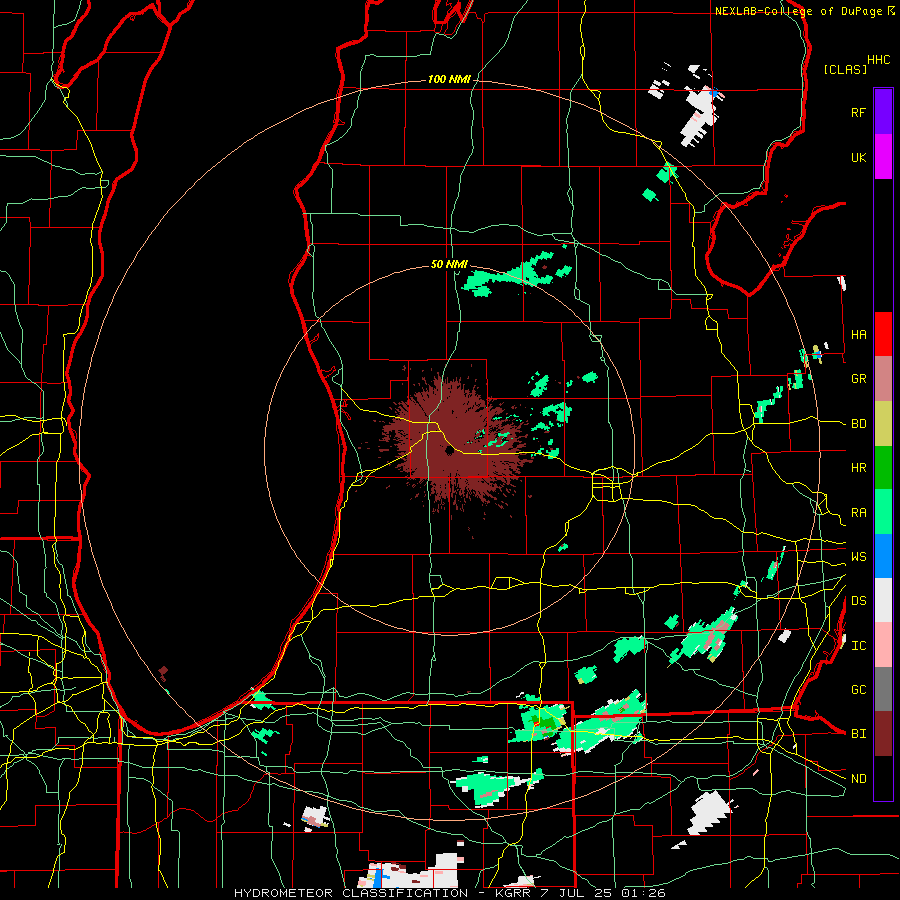Click the HHC product code text
The height and width of the screenshot is (900, 900).
pos(879,60)
